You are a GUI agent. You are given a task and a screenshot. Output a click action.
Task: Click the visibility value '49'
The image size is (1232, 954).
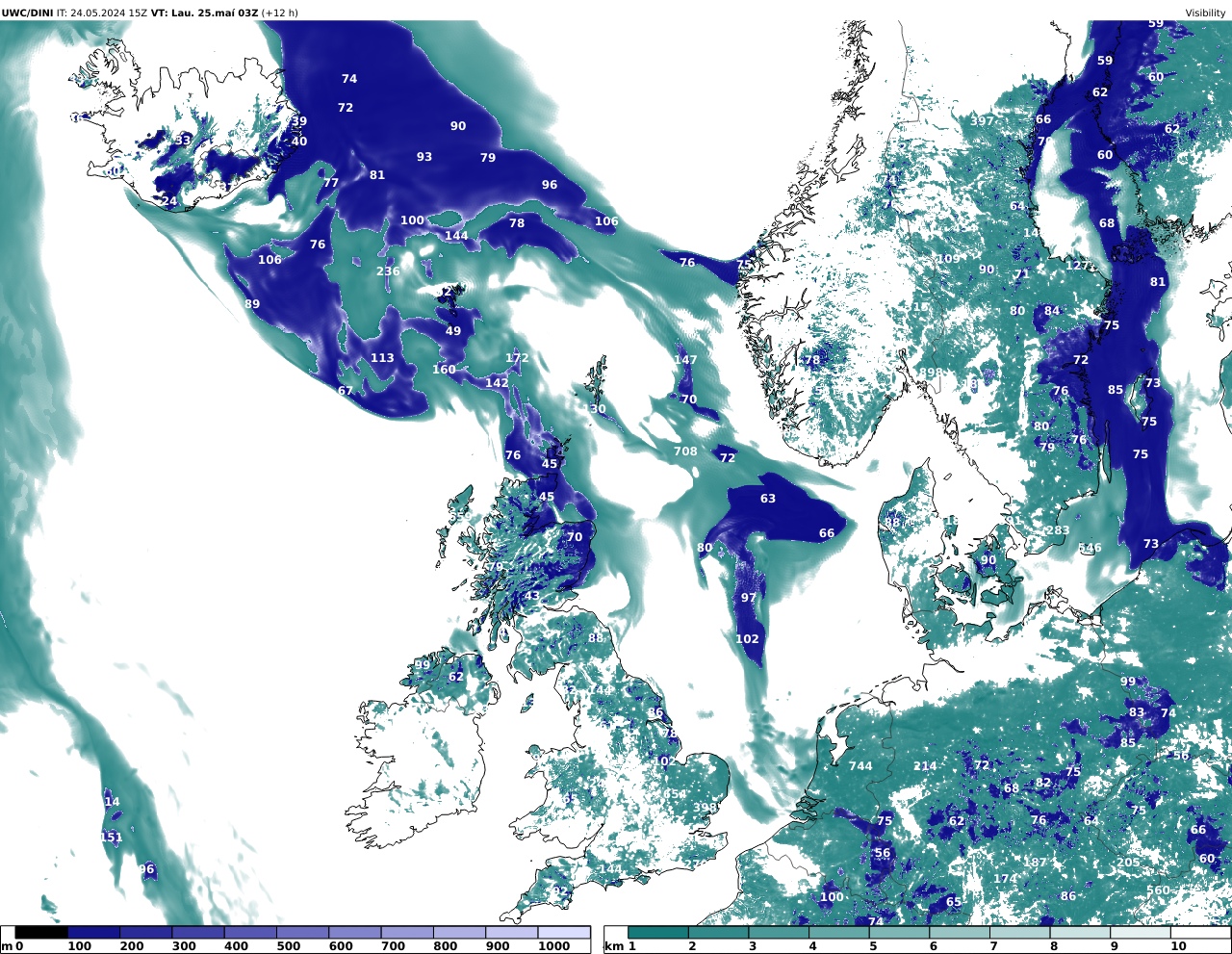tap(453, 331)
